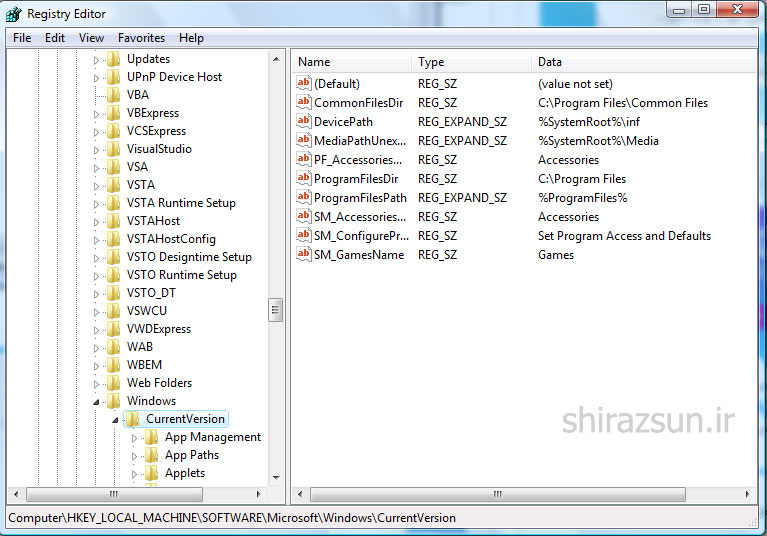The height and width of the screenshot is (536, 767).
Task: Click the status bar registry path
Action: [232, 517]
